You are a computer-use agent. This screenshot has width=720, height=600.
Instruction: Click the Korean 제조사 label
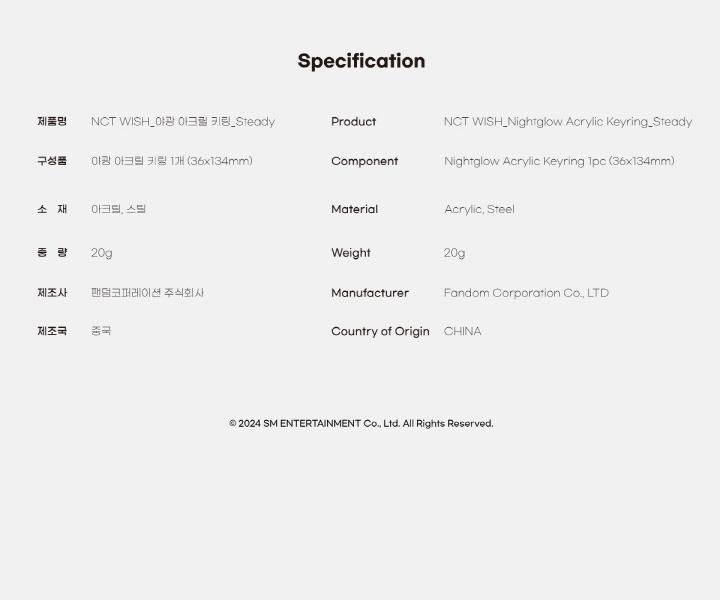coord(52,292)
